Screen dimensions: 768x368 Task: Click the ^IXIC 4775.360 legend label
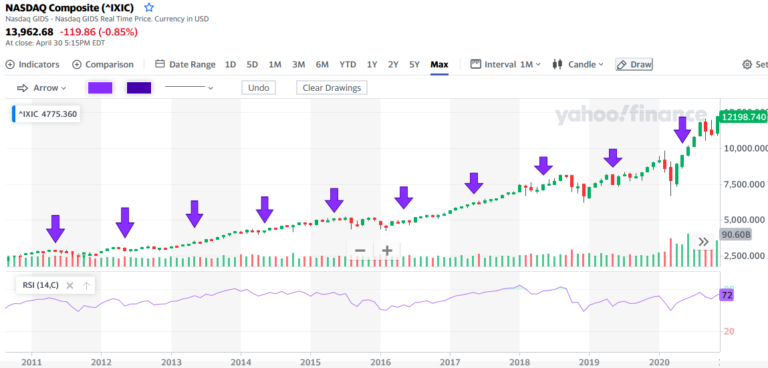47,114
